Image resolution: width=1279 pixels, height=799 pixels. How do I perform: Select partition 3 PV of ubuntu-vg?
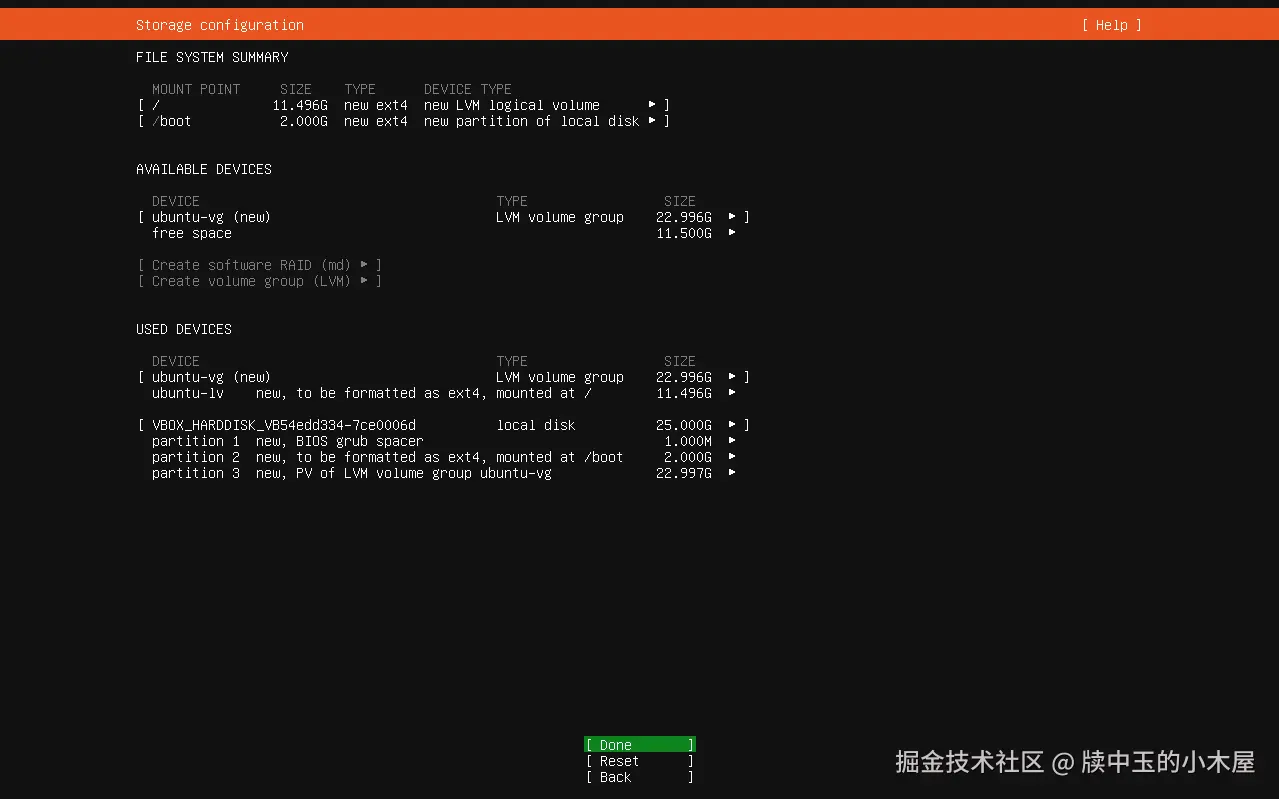click(x=444, y=473)
